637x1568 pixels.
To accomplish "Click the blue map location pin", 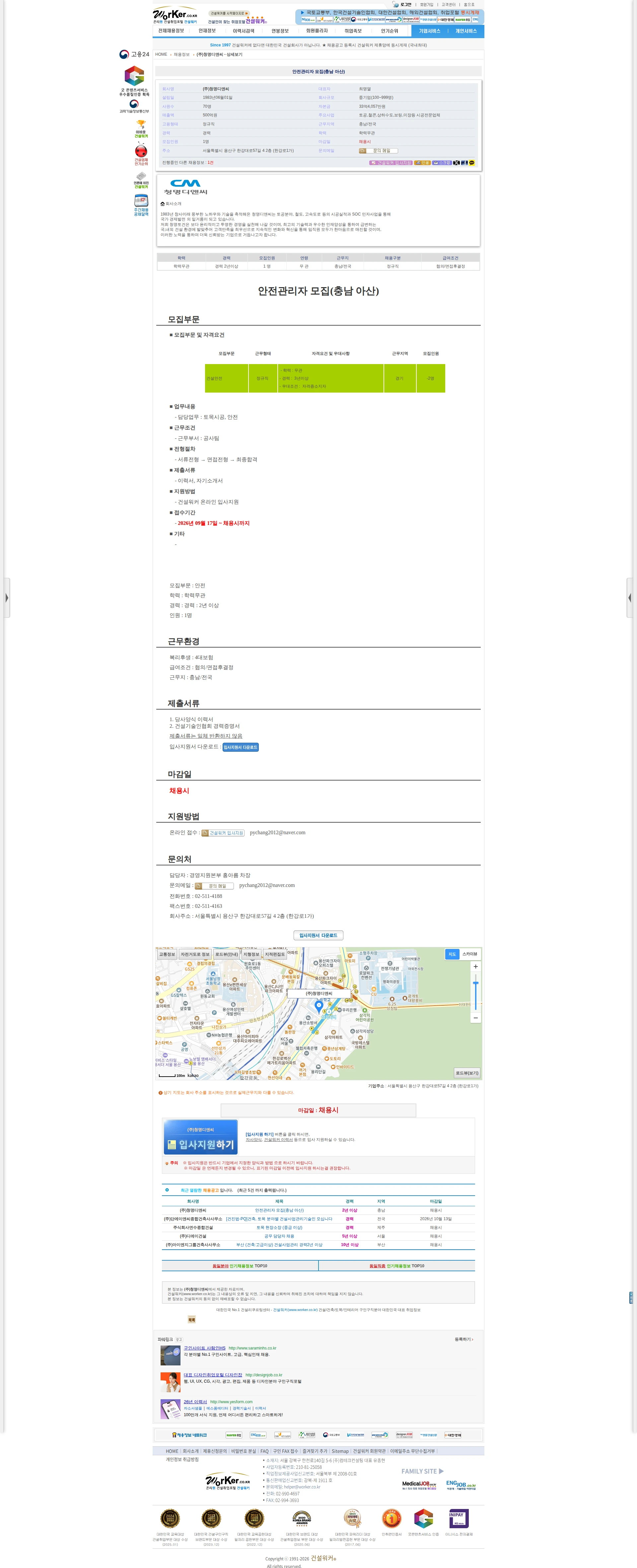I will click(318, 1007).
